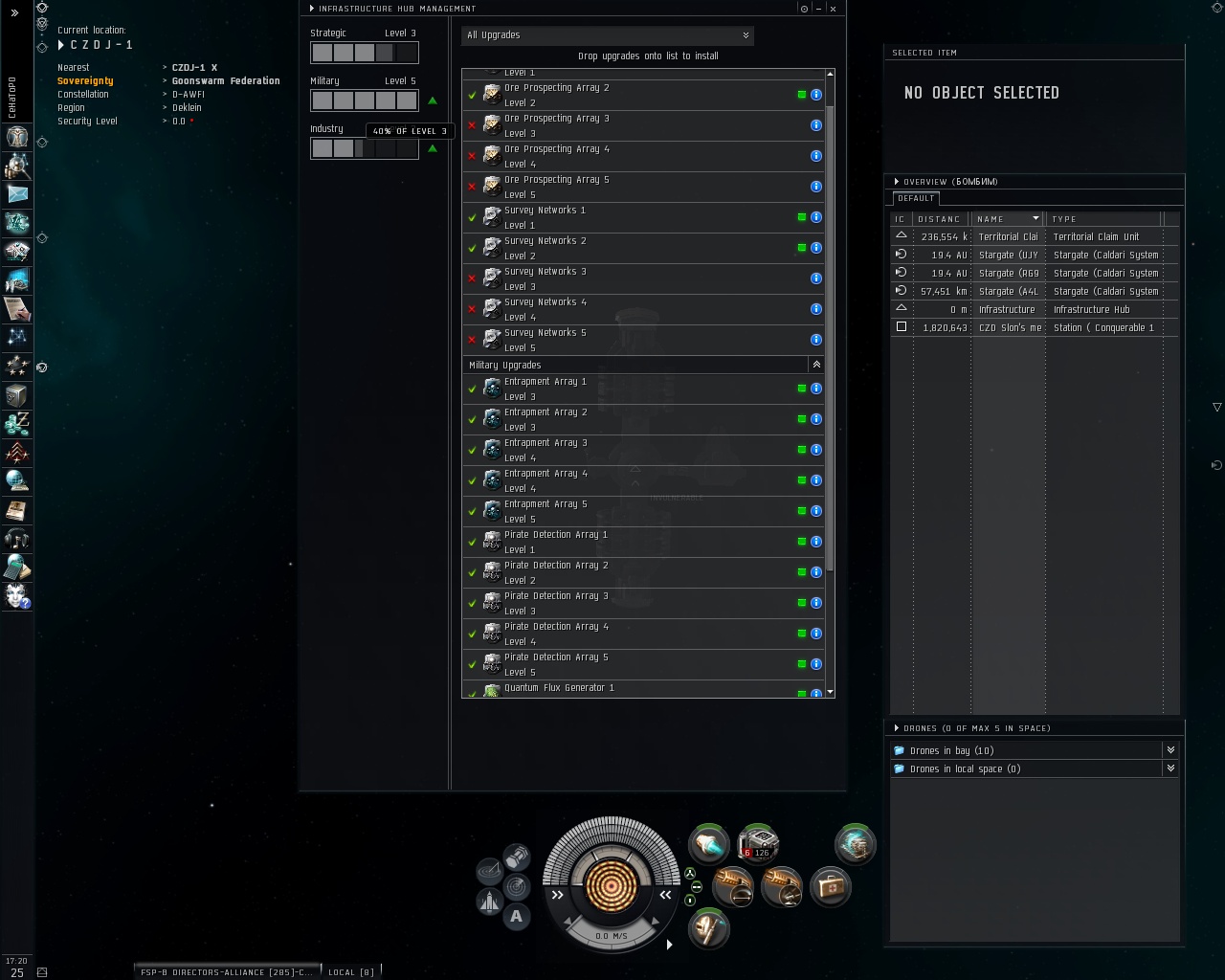Viewport: 1225px width, 980px height.
Task: Show info for Survey Networks 4
Action: [816, 309]
